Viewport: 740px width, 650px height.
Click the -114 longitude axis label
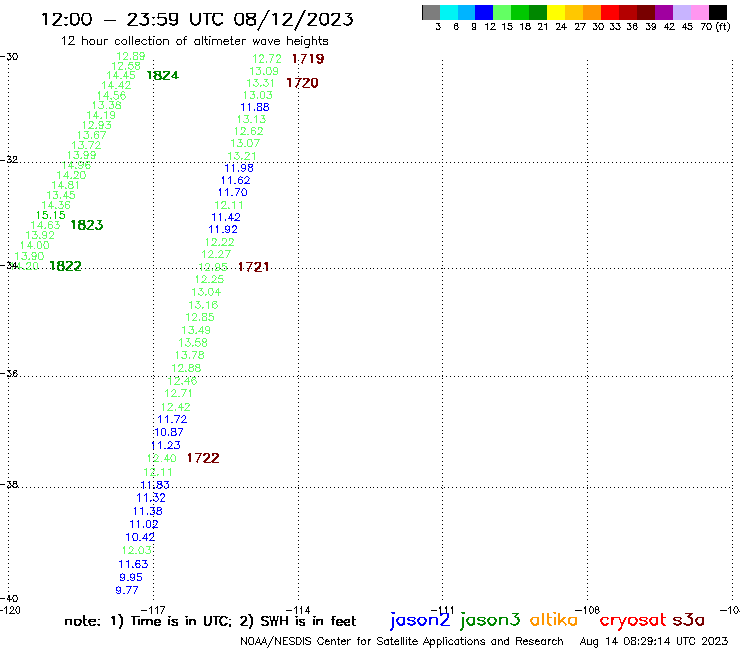pyautogui.click(x=298, y=610)
